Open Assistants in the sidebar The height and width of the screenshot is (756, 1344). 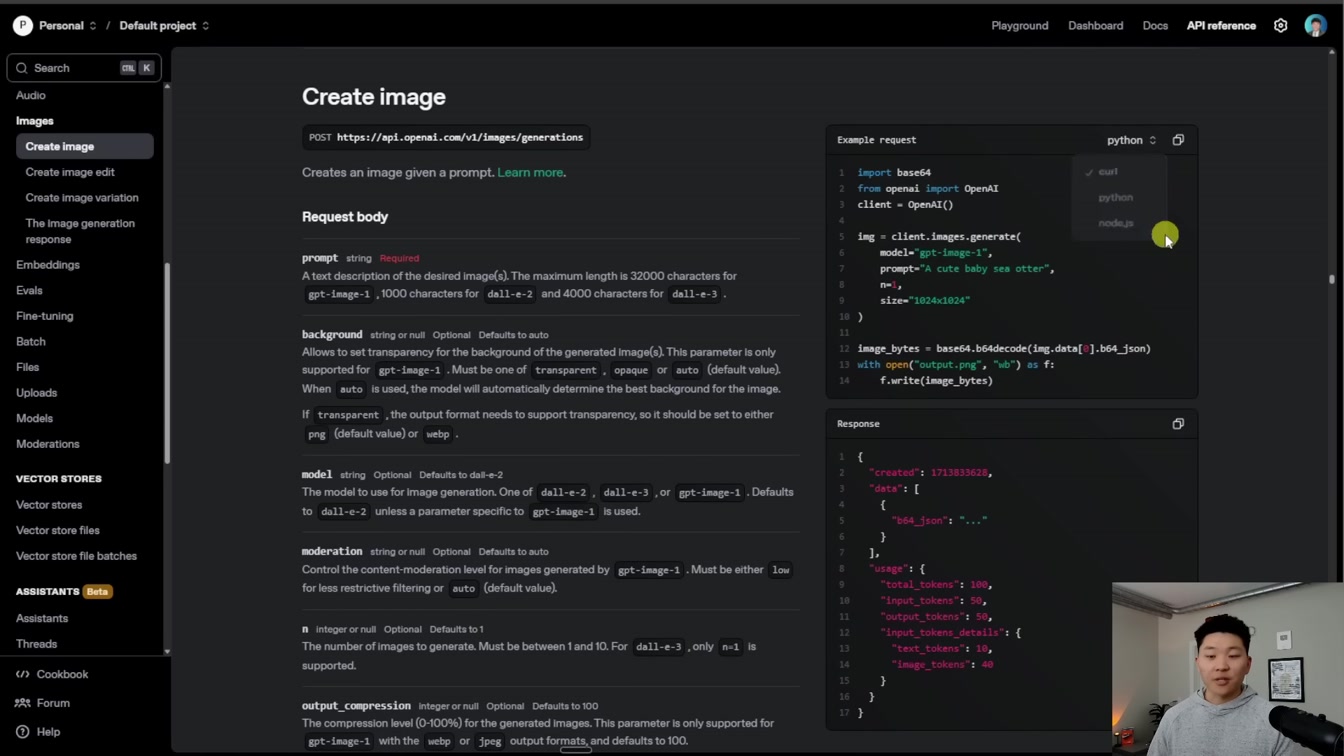42,618
